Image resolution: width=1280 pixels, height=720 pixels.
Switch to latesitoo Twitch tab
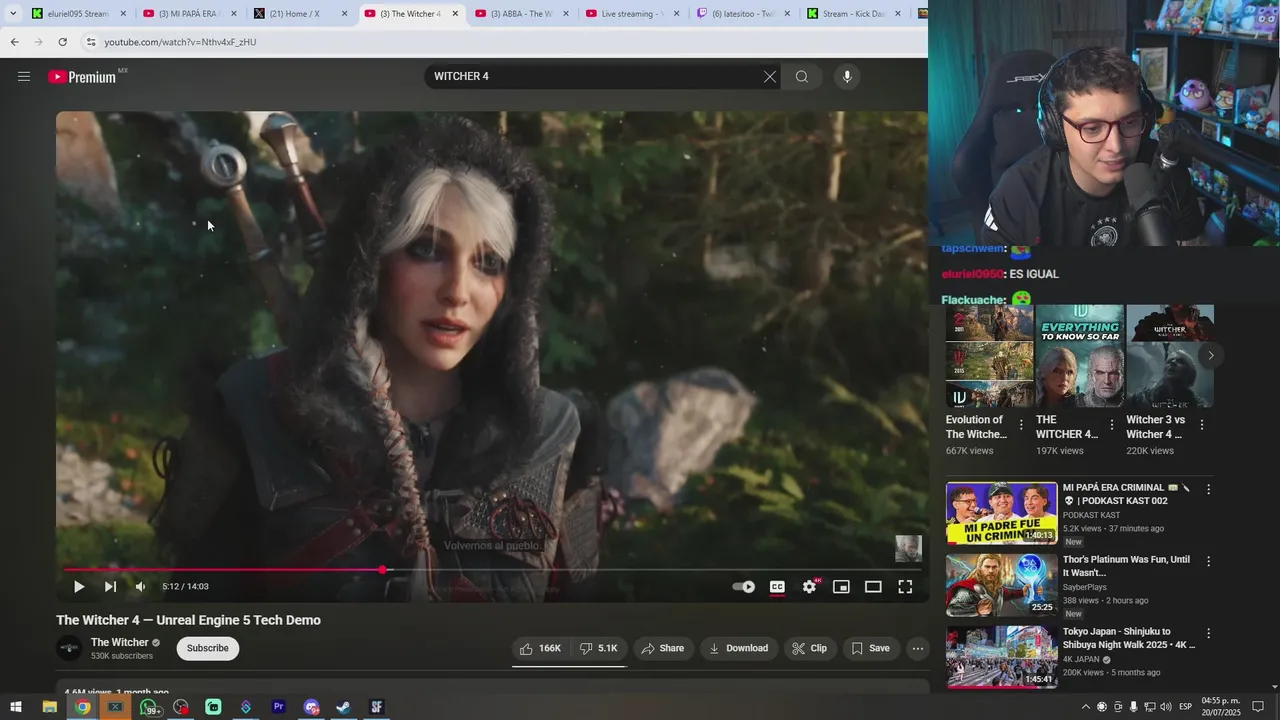pos(745,14)
